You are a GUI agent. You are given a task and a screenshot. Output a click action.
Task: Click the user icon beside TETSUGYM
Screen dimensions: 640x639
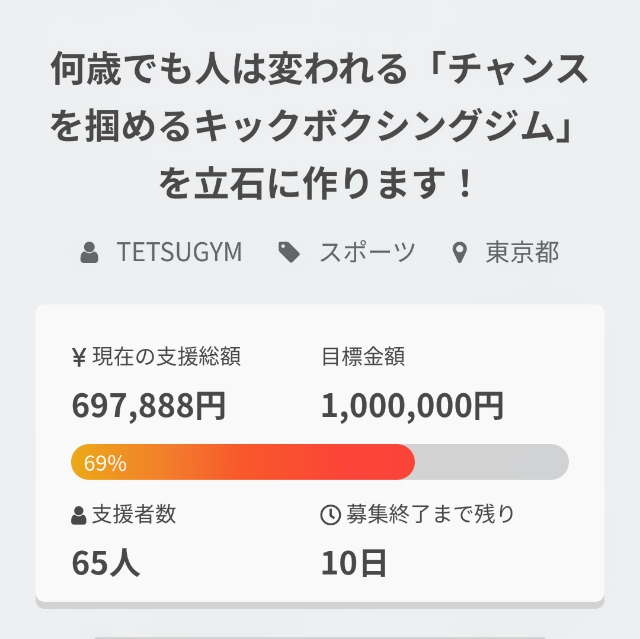(x=89, y=252)
